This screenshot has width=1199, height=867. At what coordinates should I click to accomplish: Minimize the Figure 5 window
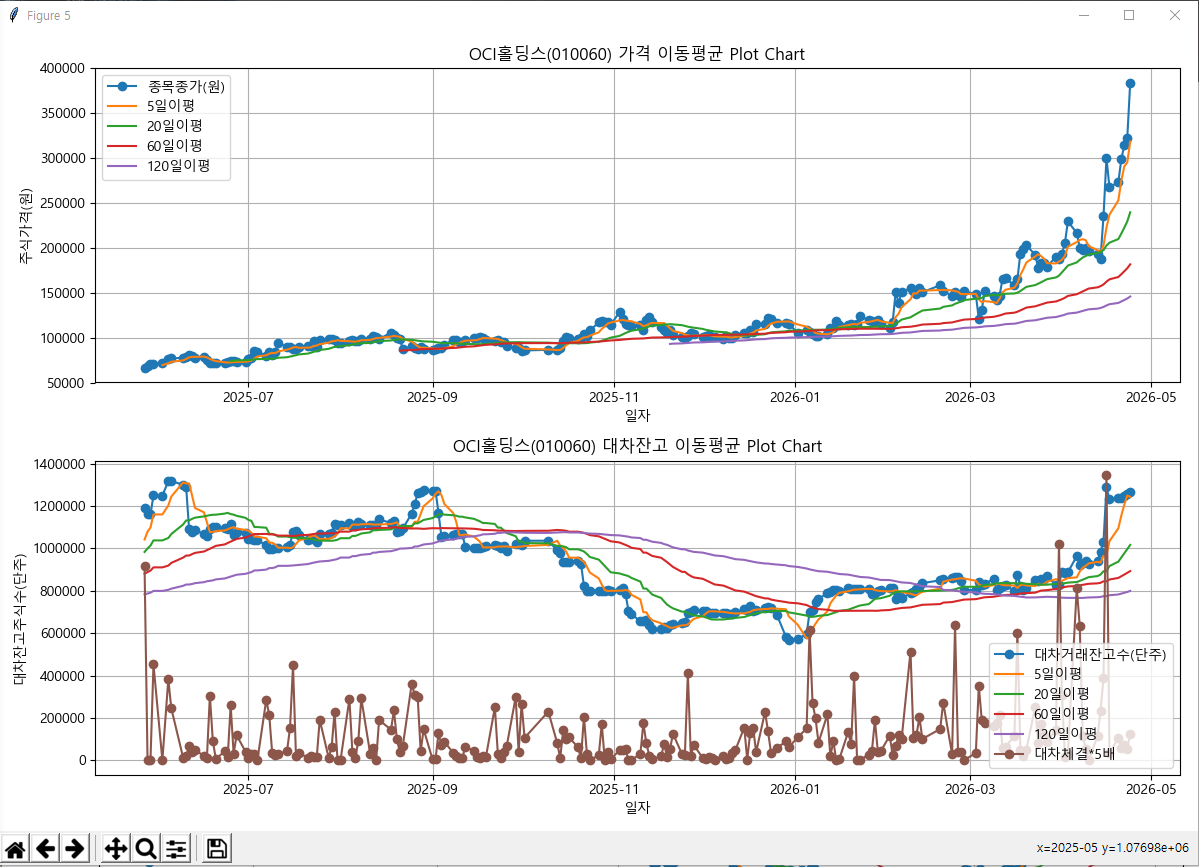1084,15
